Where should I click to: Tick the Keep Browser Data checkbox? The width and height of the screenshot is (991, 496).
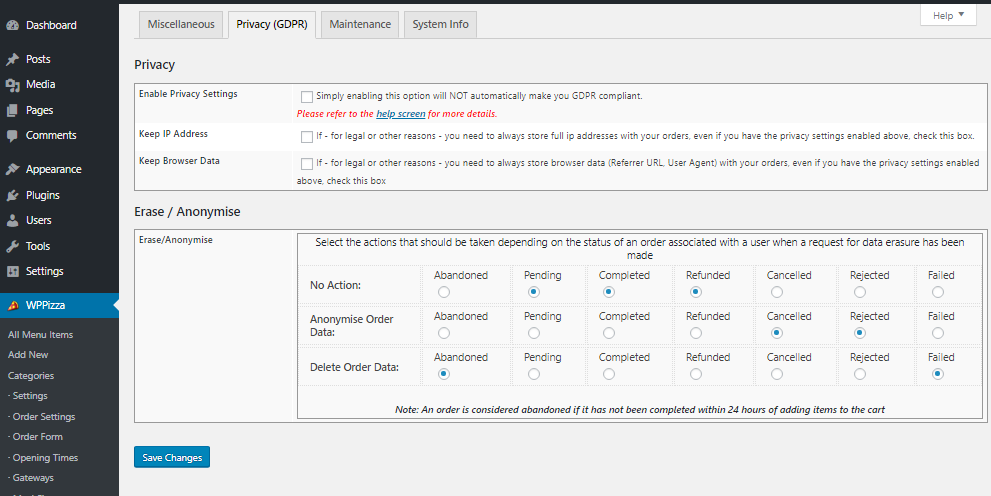pyautogui.click(x=306, y=163)
